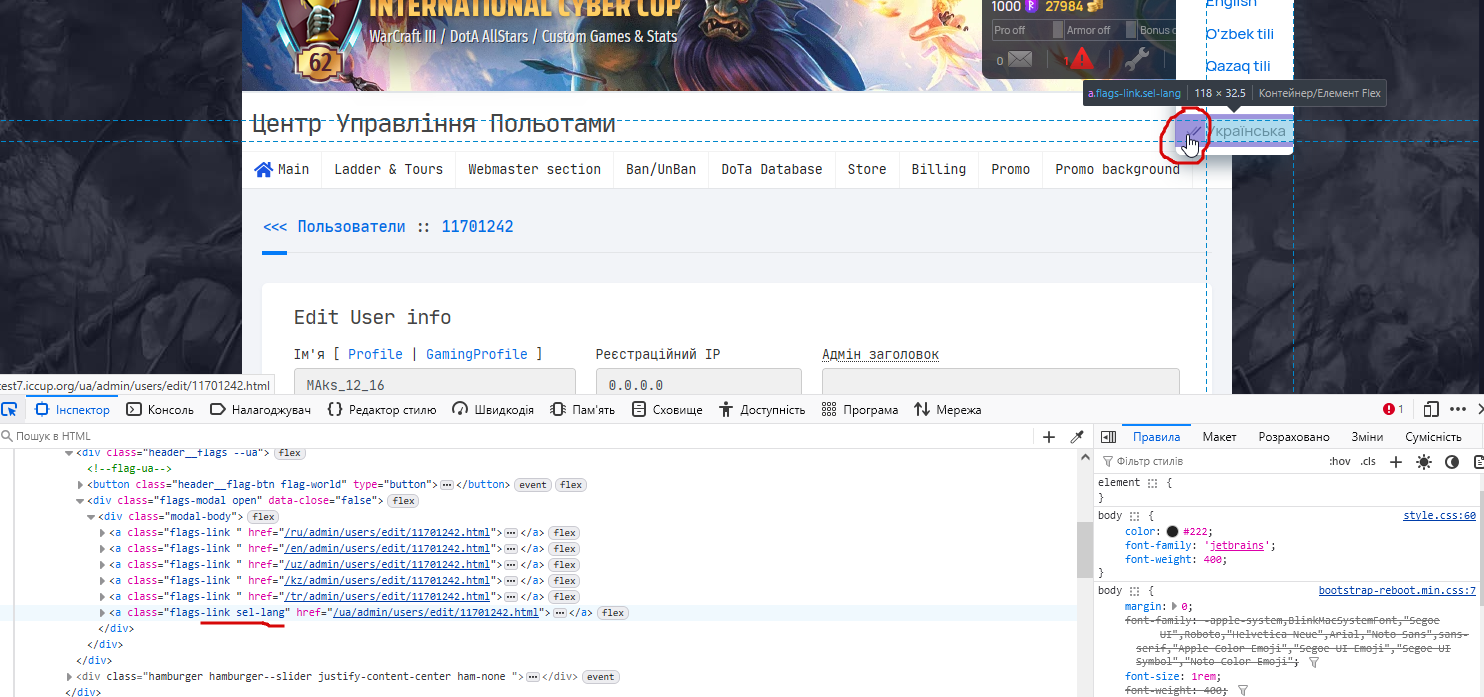
Task: Open the Ladder & Tours menu item
Action: pos(389,169)
